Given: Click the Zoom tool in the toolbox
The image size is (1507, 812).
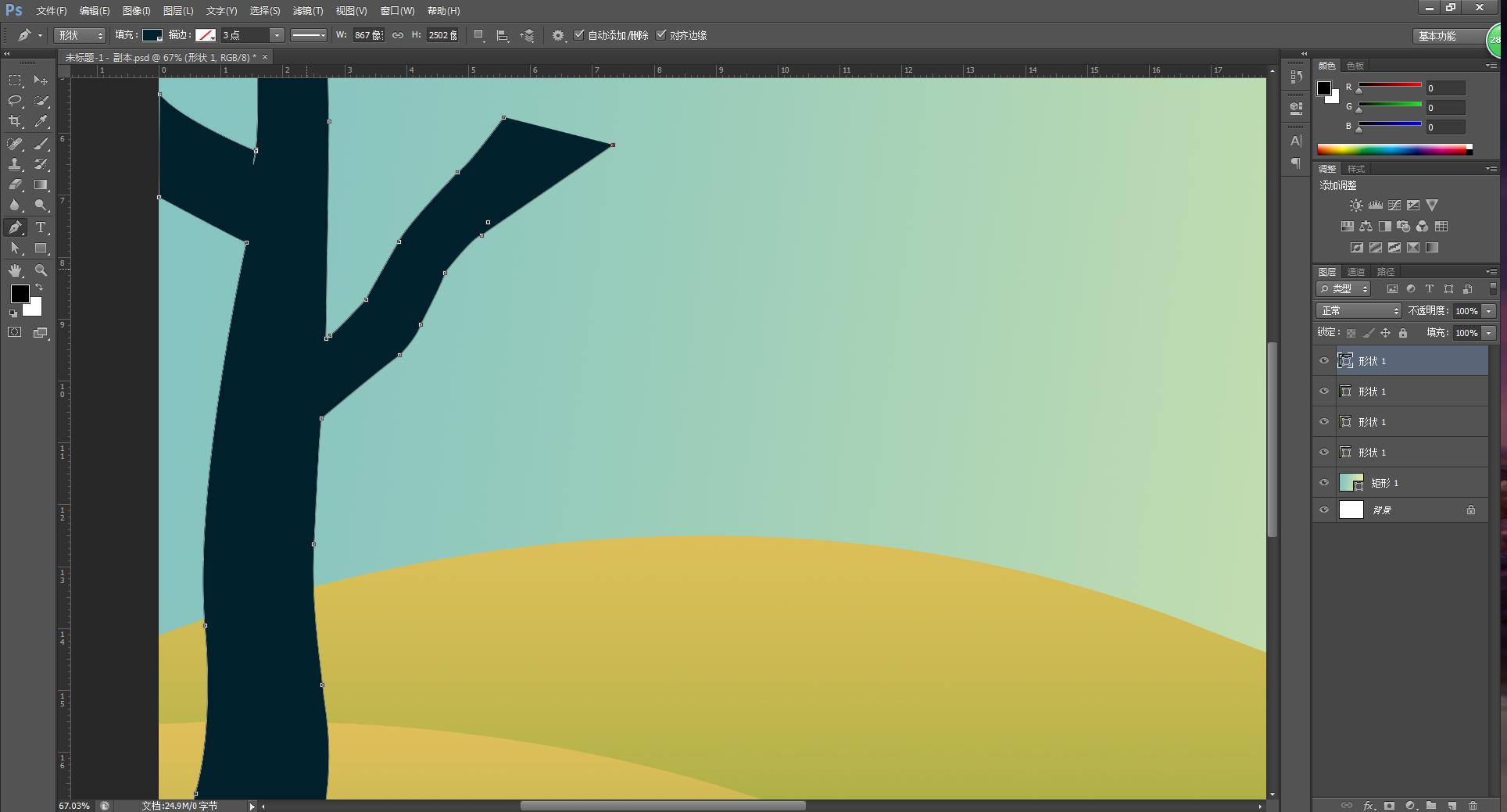Looking at the screenshot, I should 41,270.
